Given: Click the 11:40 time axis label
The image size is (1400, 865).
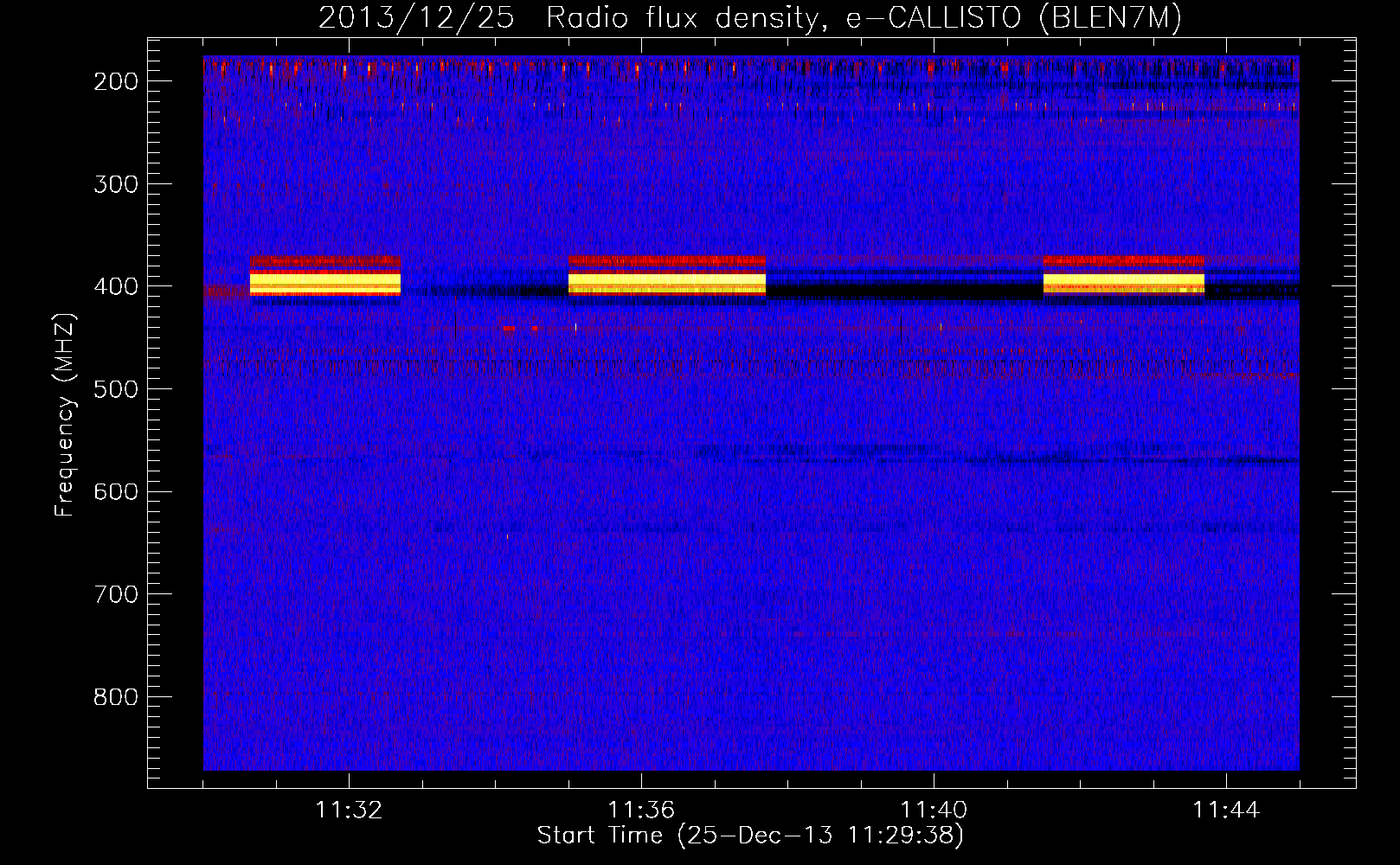Looking at the screenshot, I should pos(934,811).
